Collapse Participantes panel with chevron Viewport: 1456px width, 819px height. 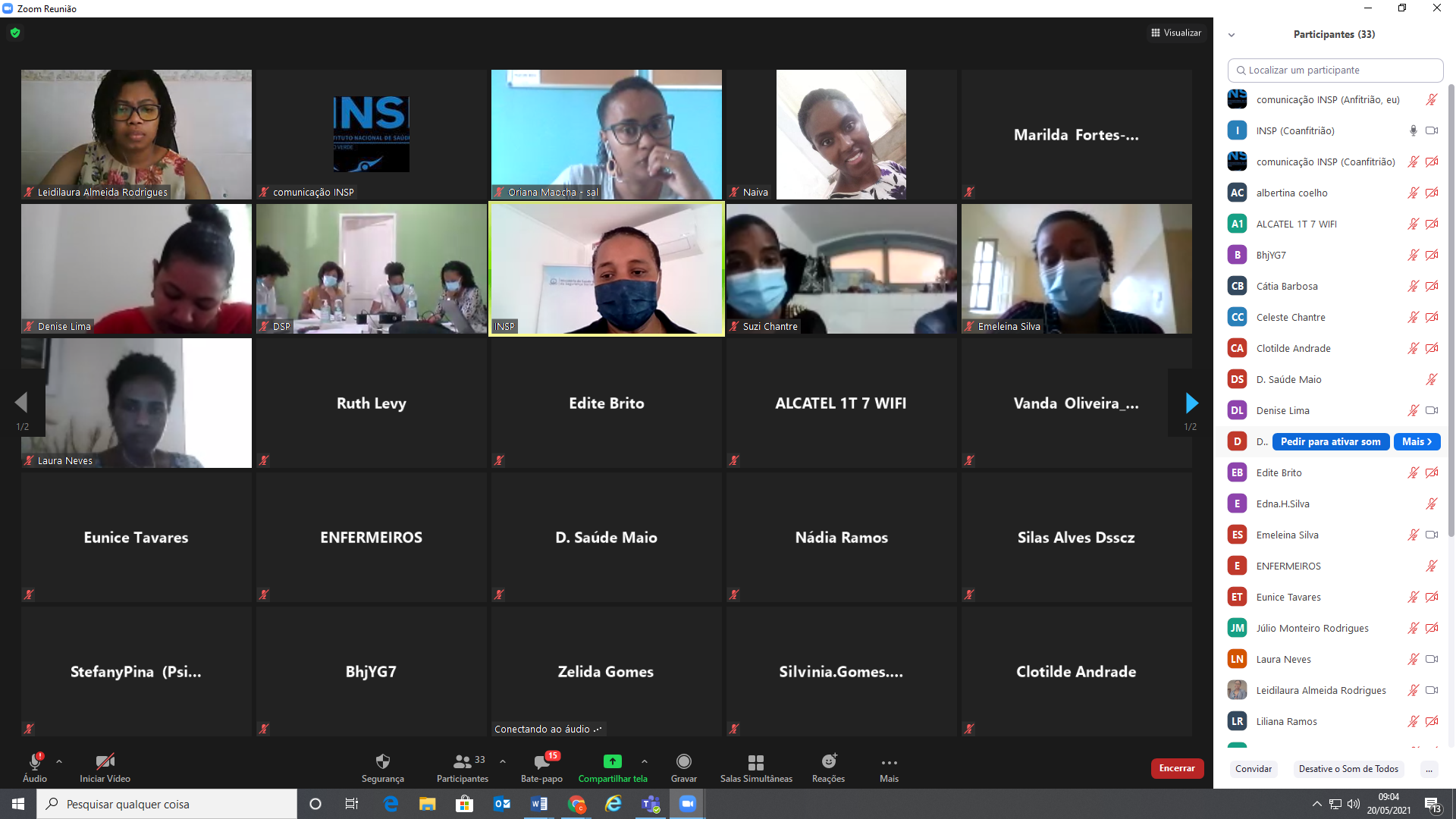(x=1232, y=35)
